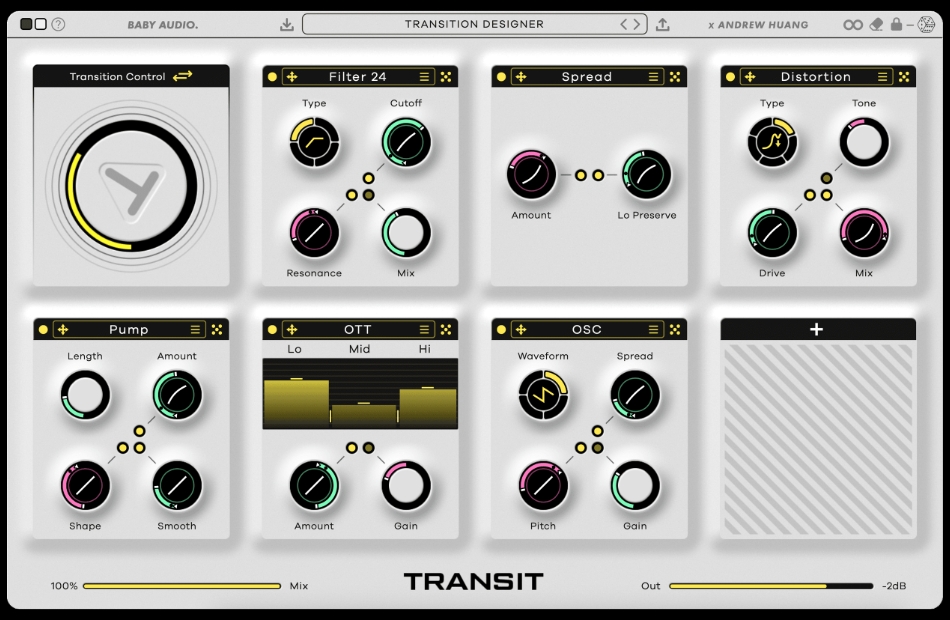This screenshot has width=950, height=620.
Task: Open the OTT module name selector
Action: click(357, 329)
